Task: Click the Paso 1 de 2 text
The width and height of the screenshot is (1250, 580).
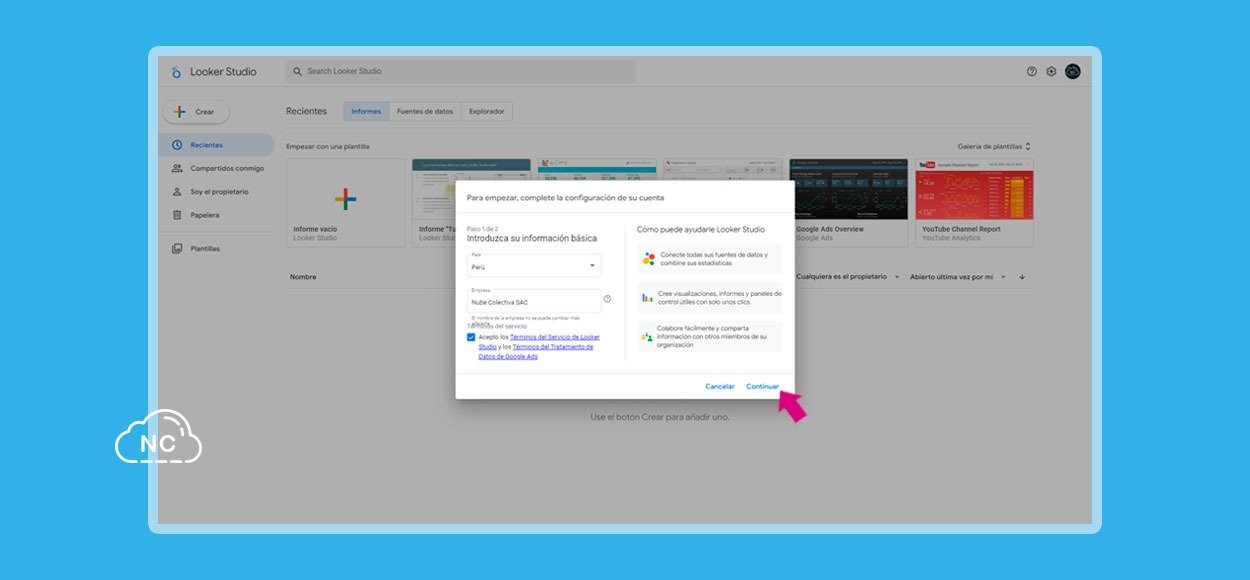Action: pyautogui.click(x=482, y=229)
